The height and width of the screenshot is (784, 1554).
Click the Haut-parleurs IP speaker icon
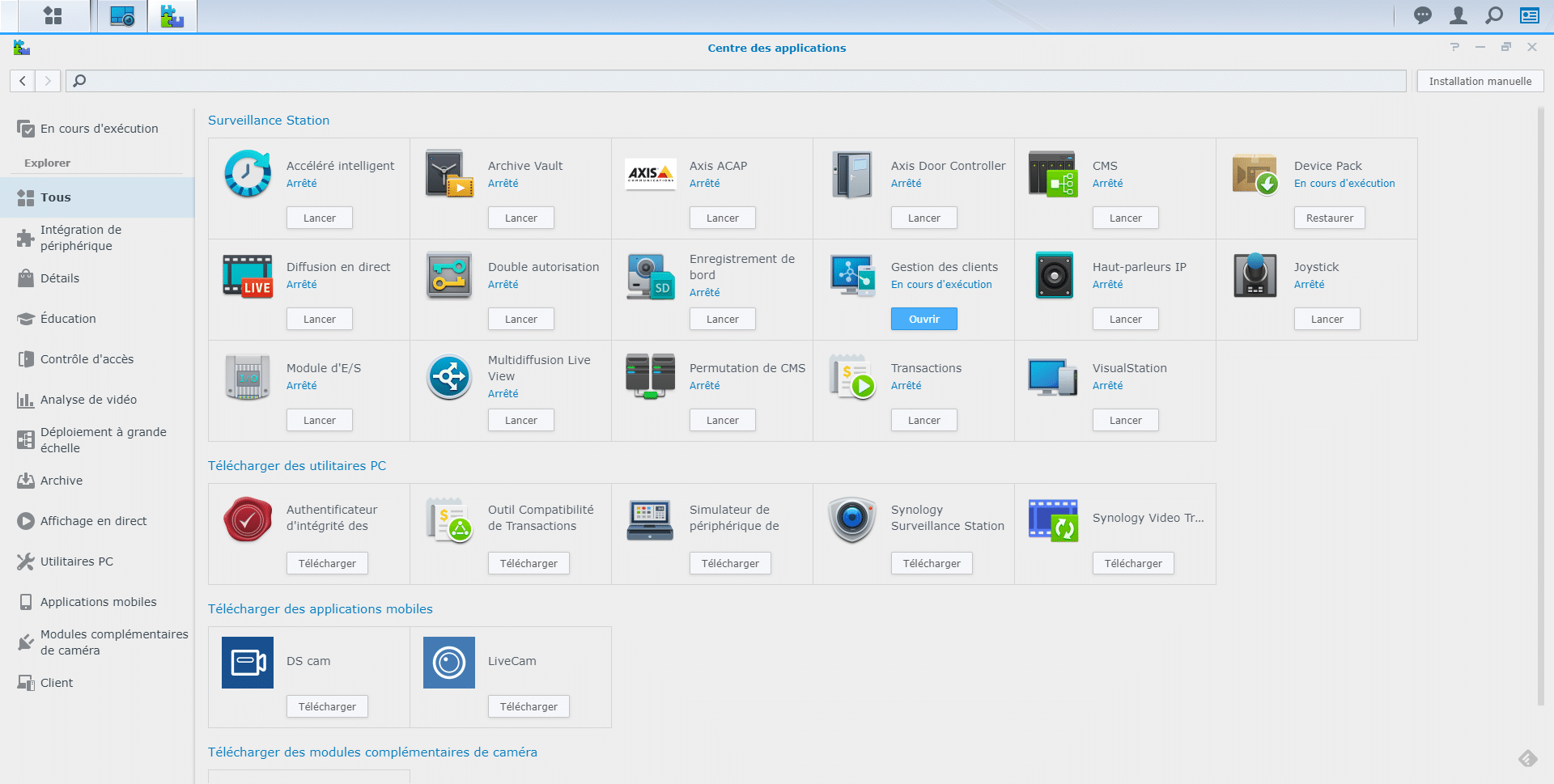[x=1053, y=275]
